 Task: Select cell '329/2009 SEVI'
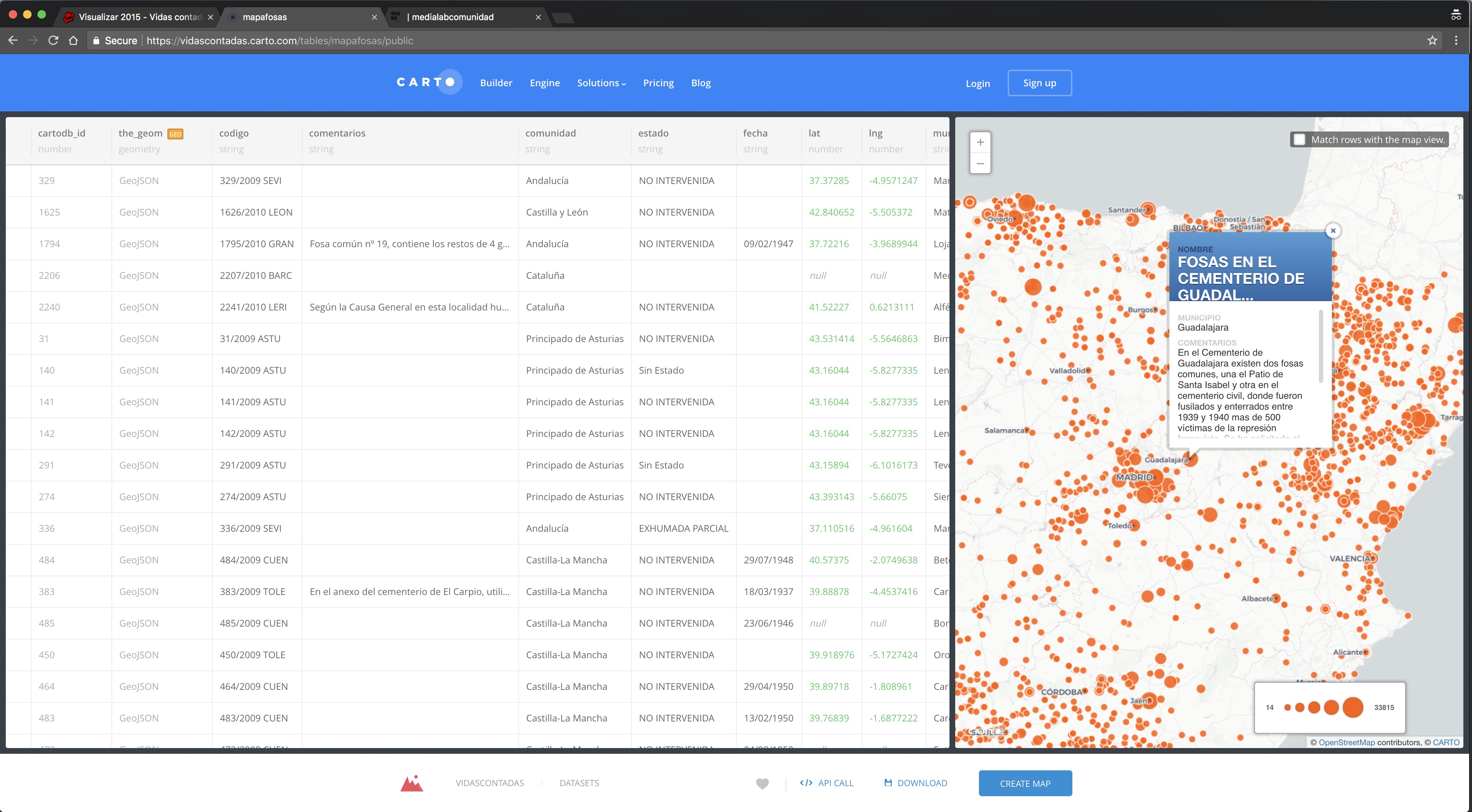257,181
